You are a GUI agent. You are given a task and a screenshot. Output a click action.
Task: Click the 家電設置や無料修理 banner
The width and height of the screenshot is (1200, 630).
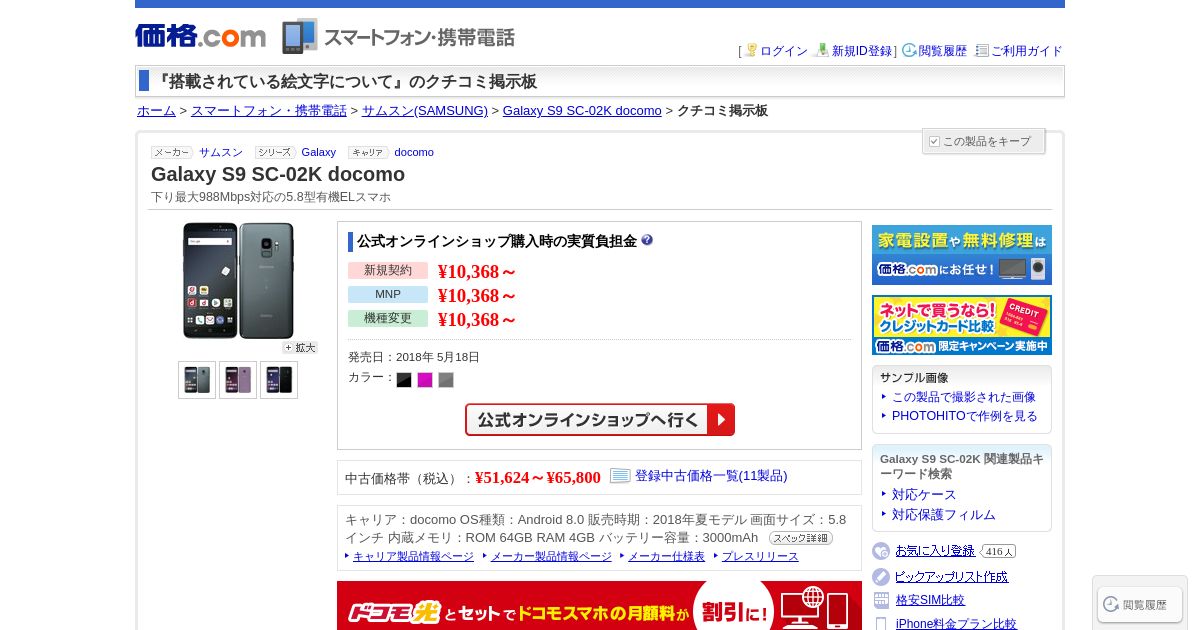(962, 255)
